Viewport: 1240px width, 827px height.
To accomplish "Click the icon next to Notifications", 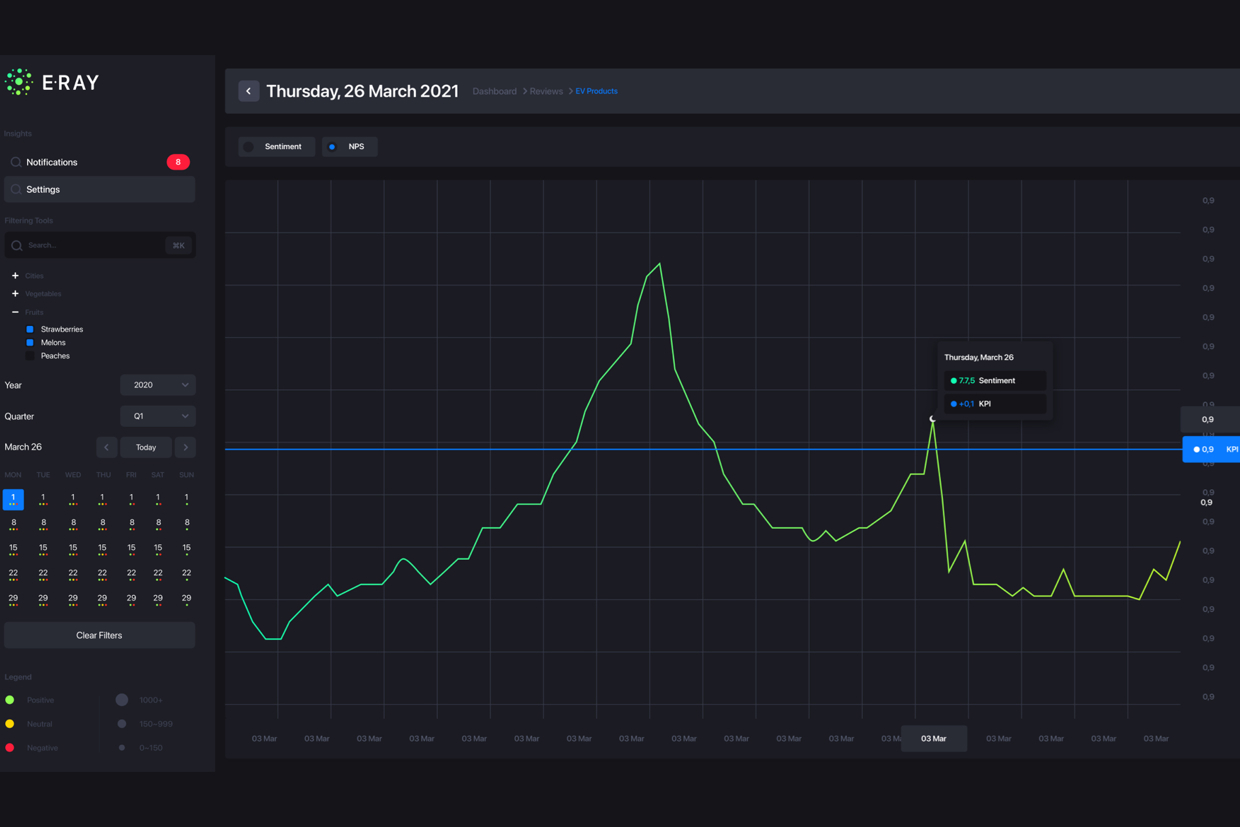I will (x=16, y=162).
